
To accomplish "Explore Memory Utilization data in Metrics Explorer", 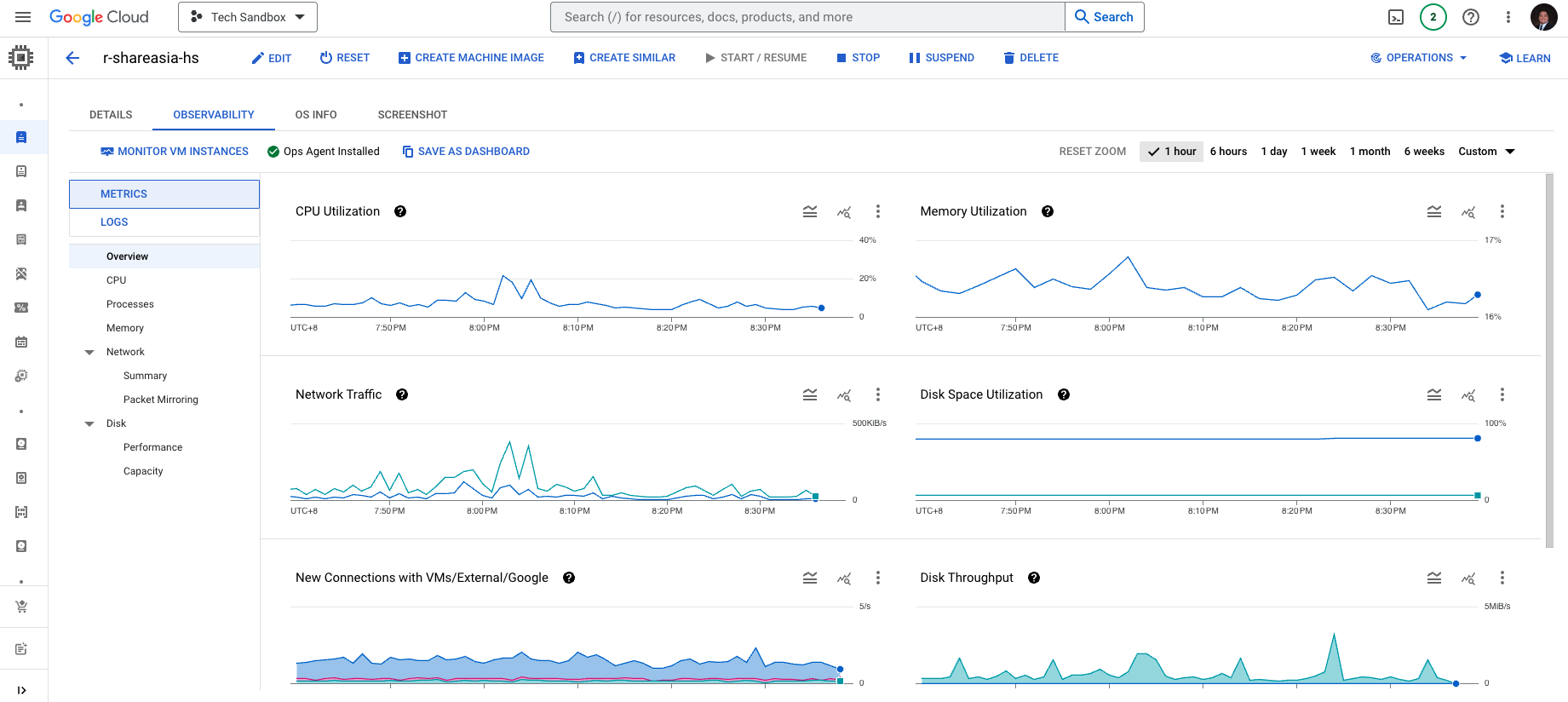I will click(1467, 211).
